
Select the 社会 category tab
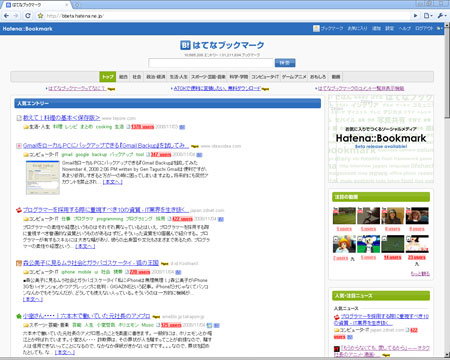click(137, 77)
